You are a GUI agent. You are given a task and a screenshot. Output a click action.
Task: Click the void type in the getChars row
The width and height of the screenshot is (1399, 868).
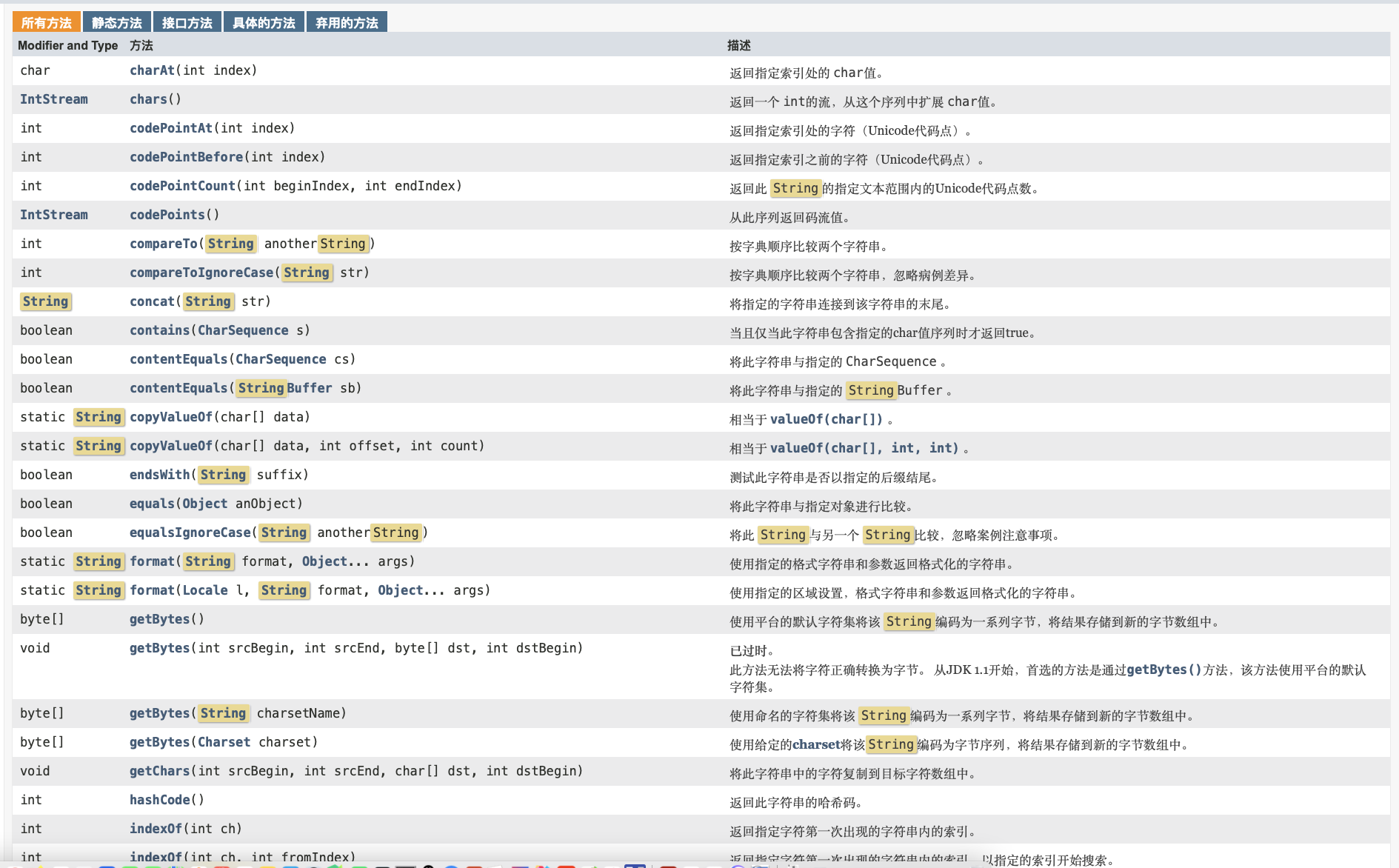[35, 771]
